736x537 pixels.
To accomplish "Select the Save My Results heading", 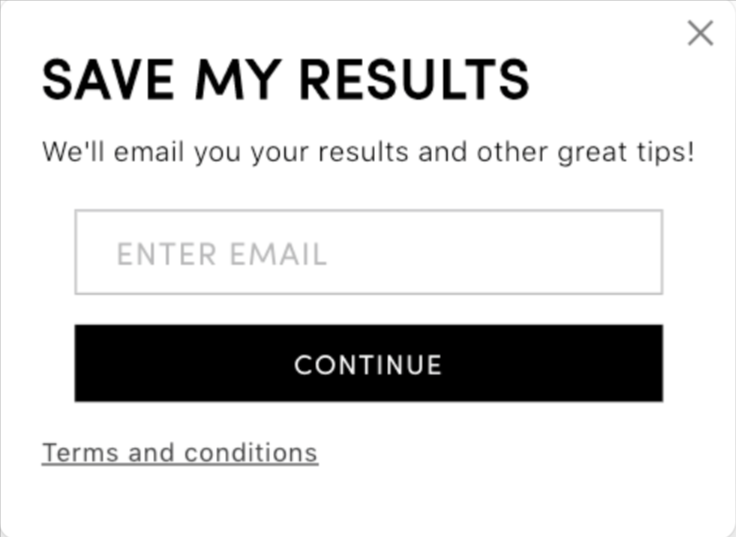I will coord(286,80).
